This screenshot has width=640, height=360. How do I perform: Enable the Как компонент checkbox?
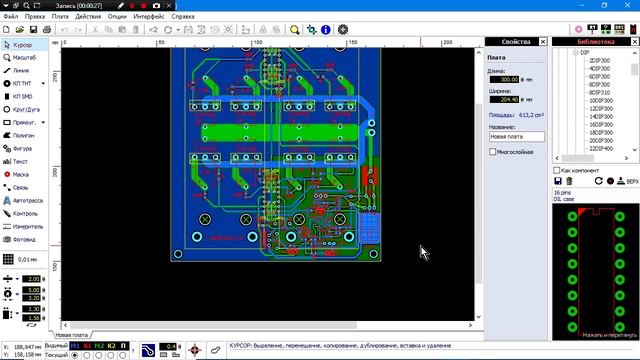(x=556, y=170)
